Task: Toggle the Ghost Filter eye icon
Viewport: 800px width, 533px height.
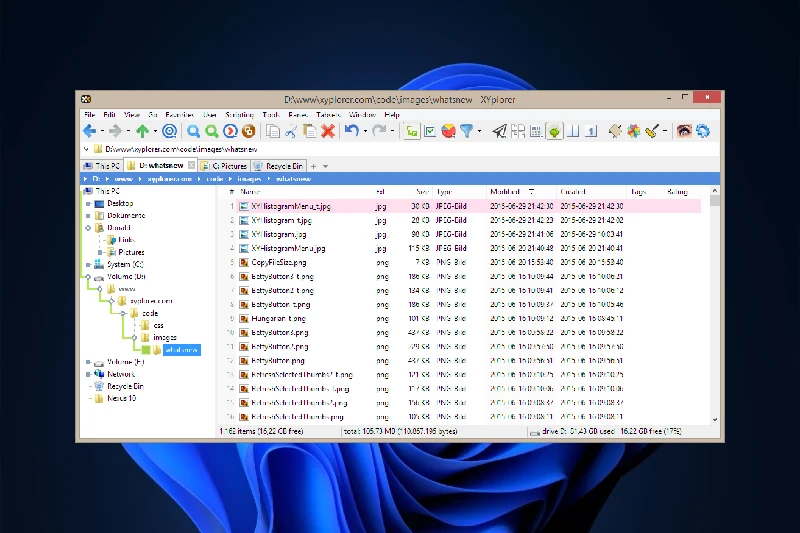Action: click(684, 132)
